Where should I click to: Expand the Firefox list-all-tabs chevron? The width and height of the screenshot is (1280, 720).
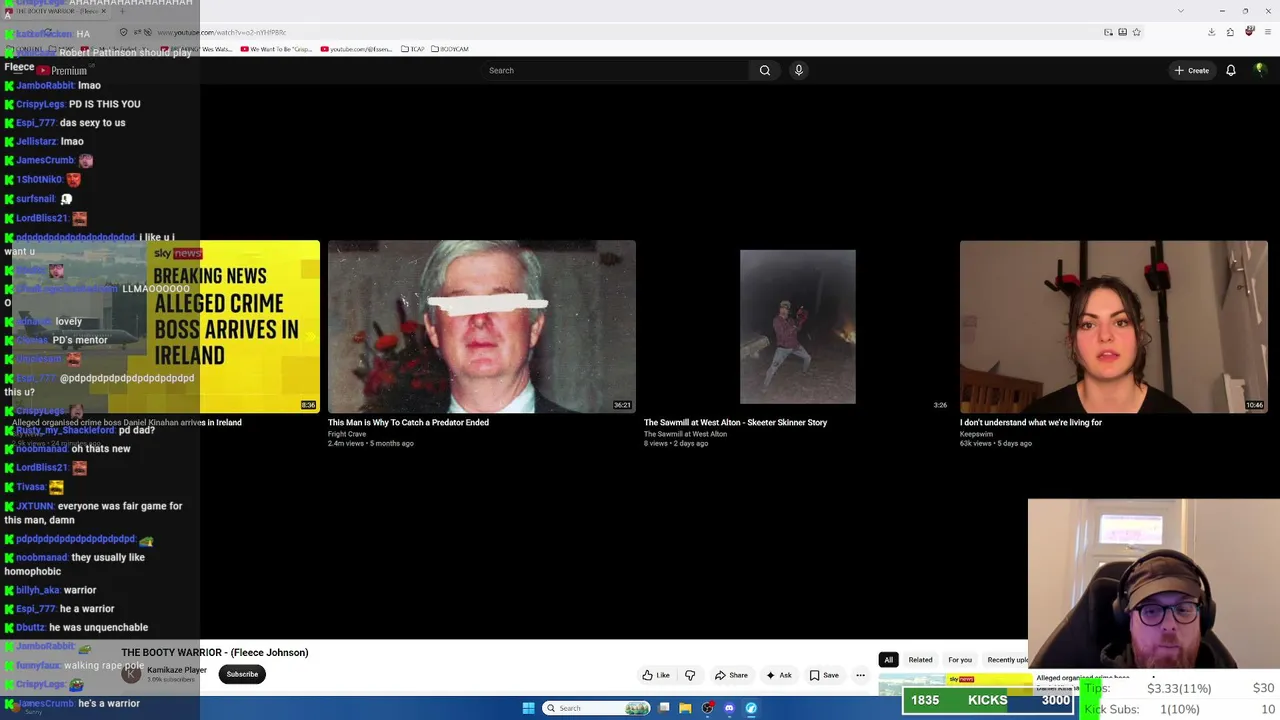pos(1180,11)
